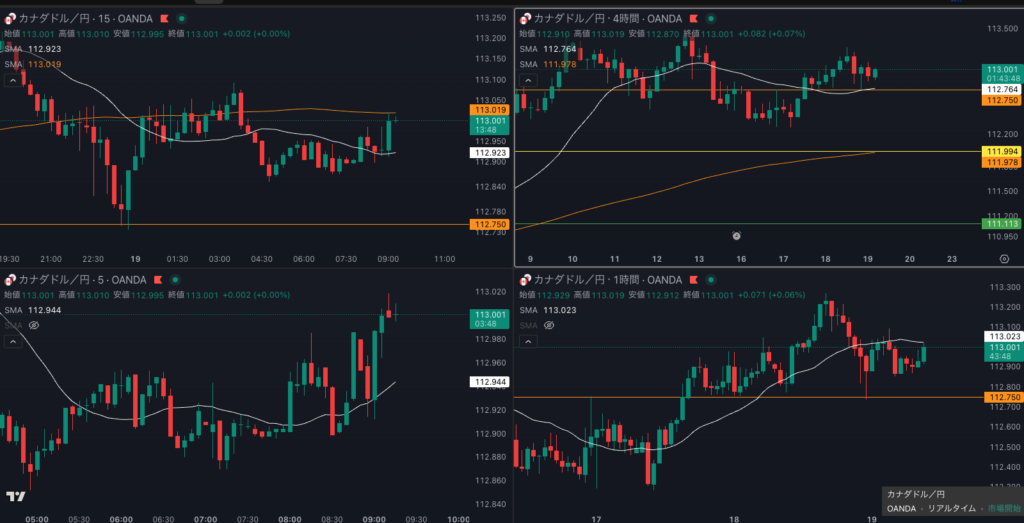Click the TradingView logo in the 5-minute chart
The width and height of the screenshot is (1024, 523).
tap(15, 497)
